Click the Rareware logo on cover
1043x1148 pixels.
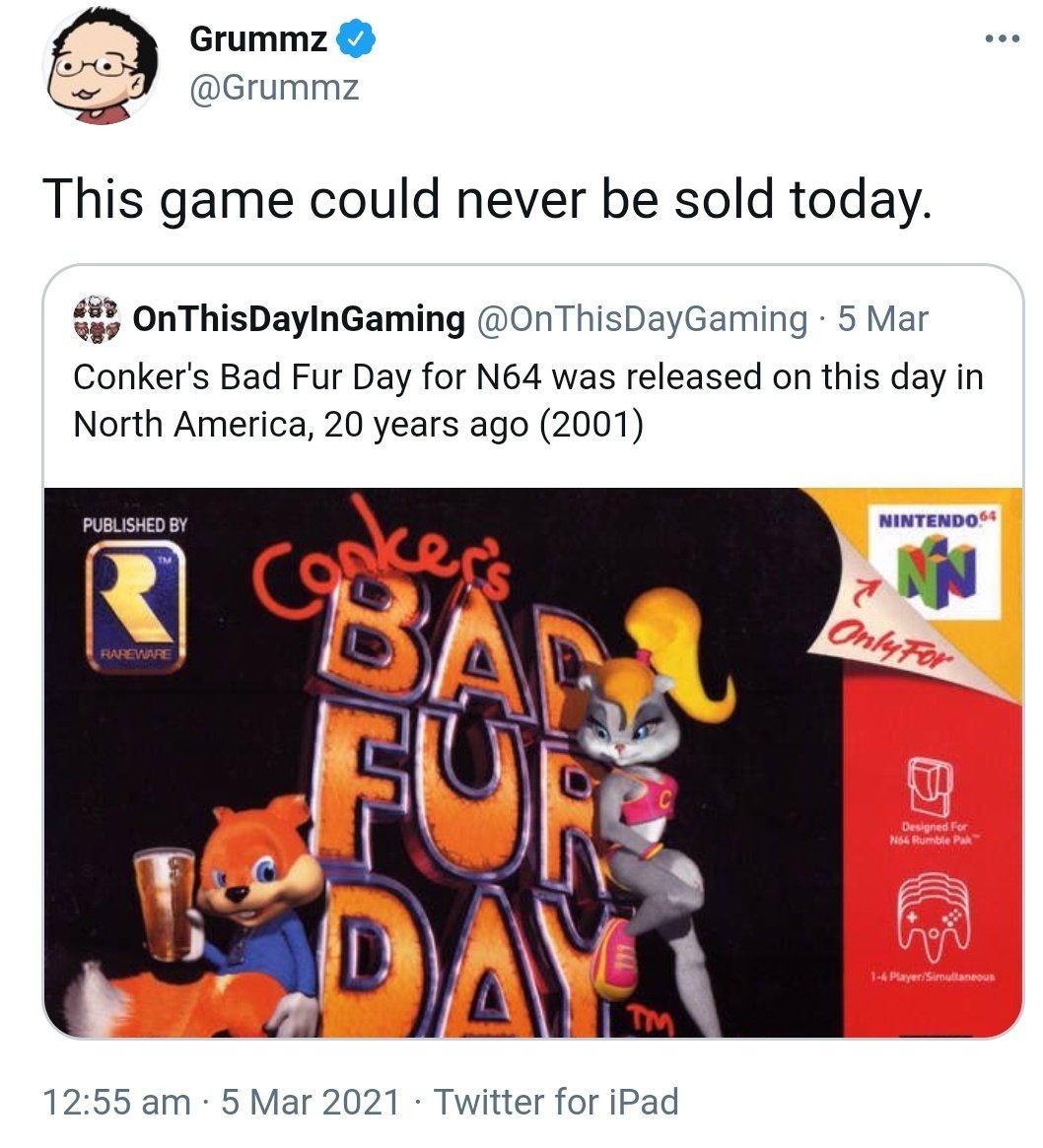click(x=135, y=607)
